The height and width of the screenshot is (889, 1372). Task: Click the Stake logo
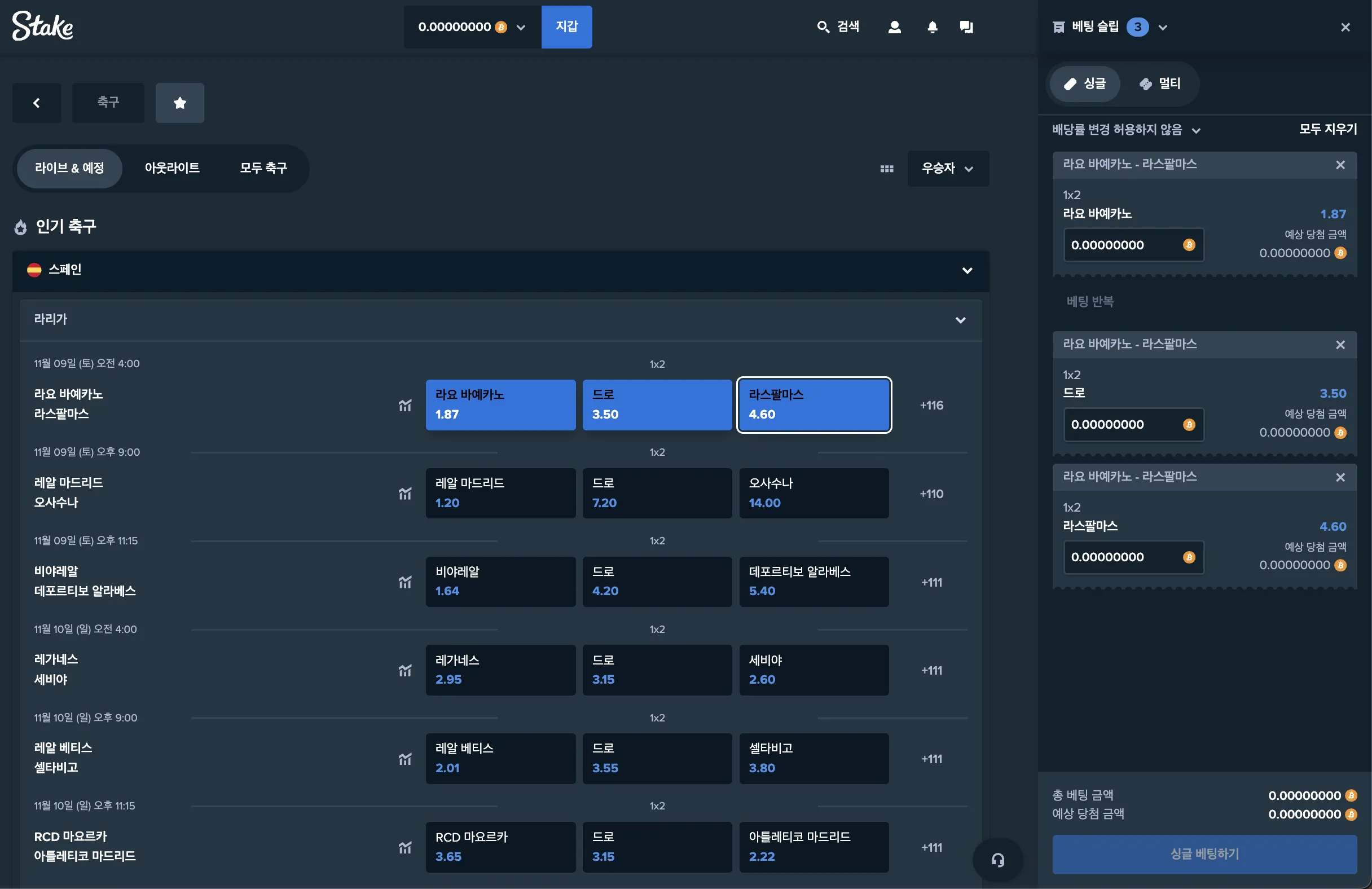pos(43,26)
